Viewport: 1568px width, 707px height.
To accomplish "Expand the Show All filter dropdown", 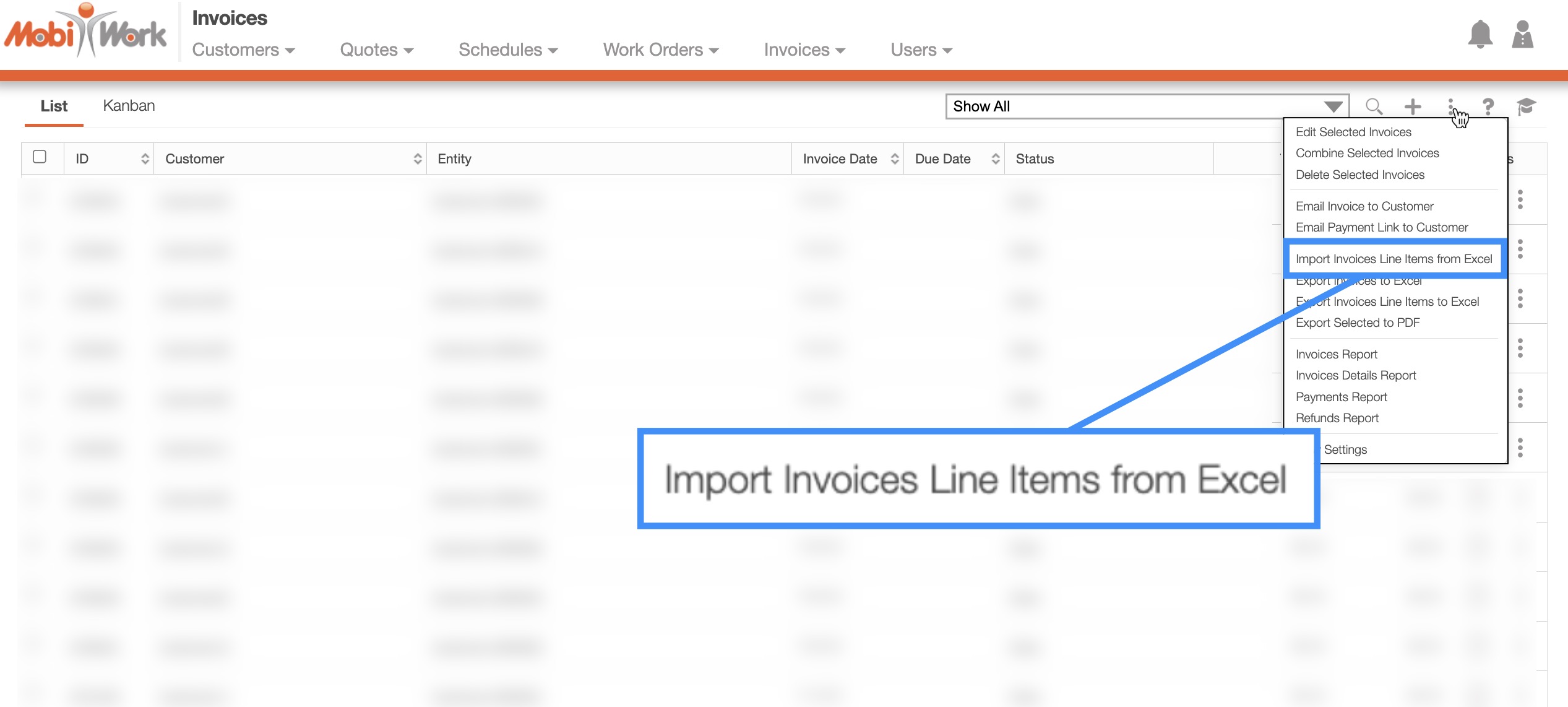I will (x=1333, y=106).
